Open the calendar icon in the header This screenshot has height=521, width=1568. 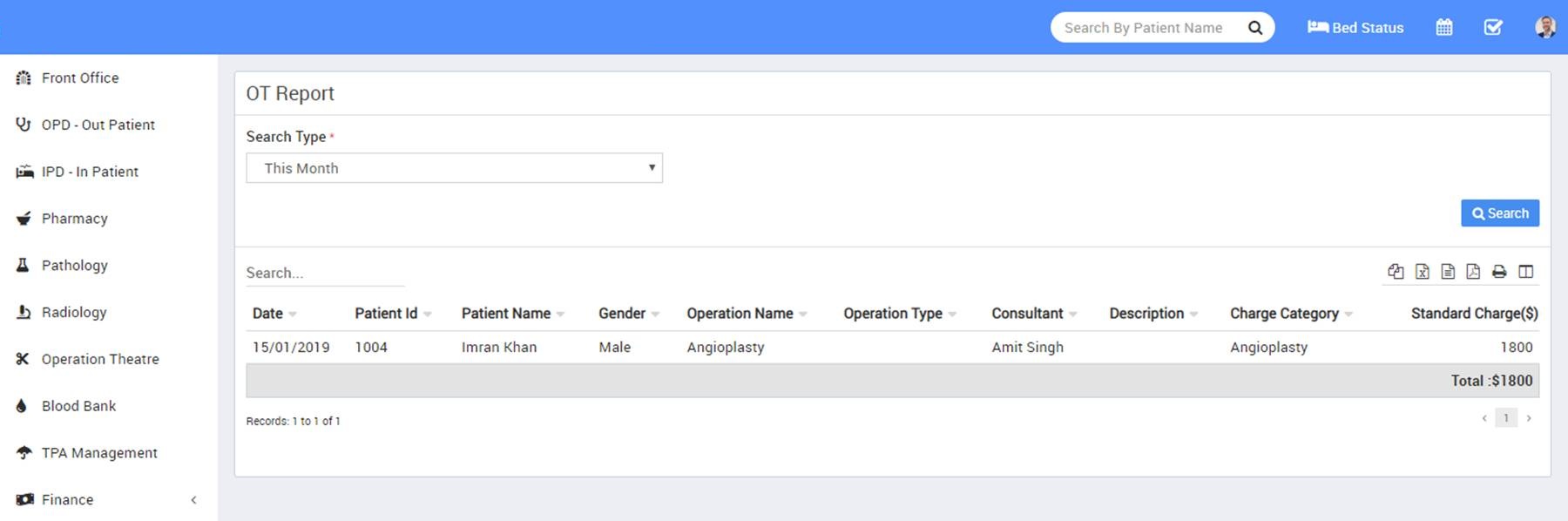tap(1443, 28)
